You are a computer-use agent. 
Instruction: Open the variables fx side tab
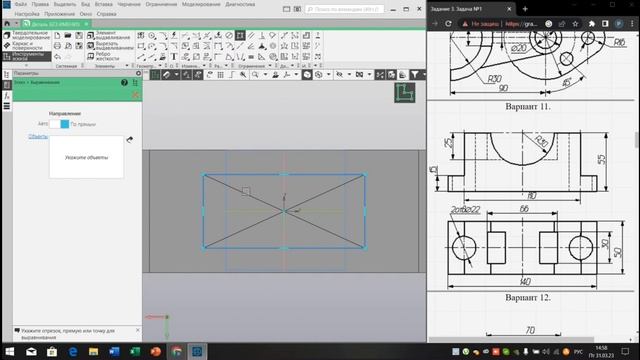pos(7,96)
